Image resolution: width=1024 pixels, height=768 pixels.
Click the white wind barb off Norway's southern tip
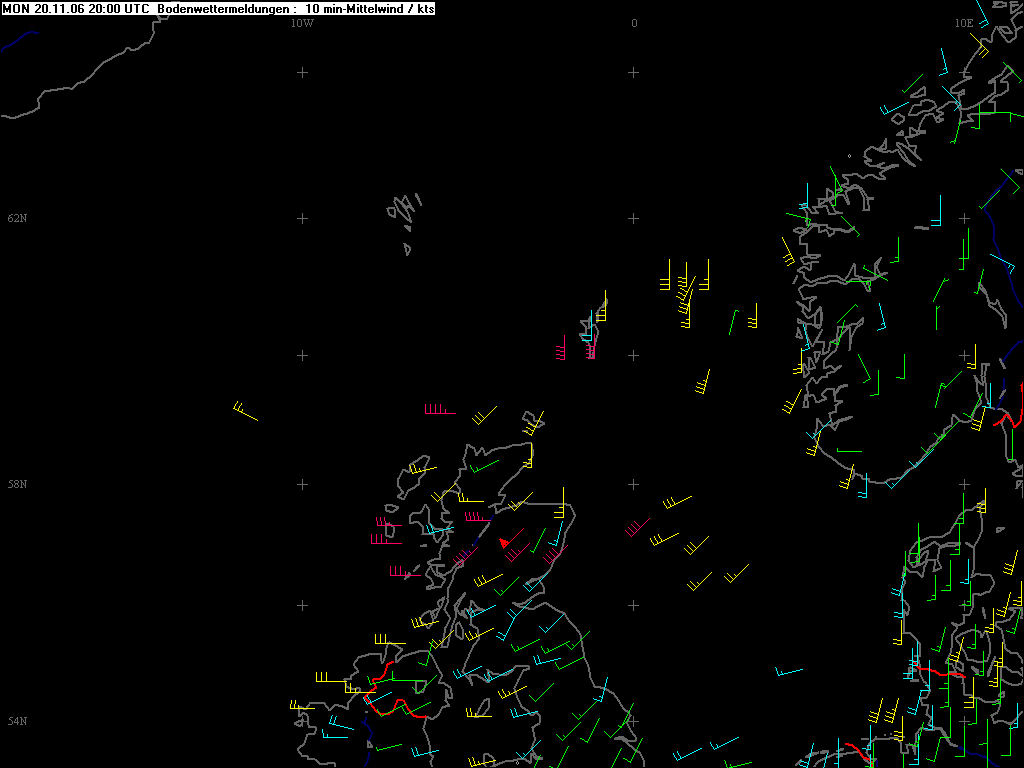[848, 451]
